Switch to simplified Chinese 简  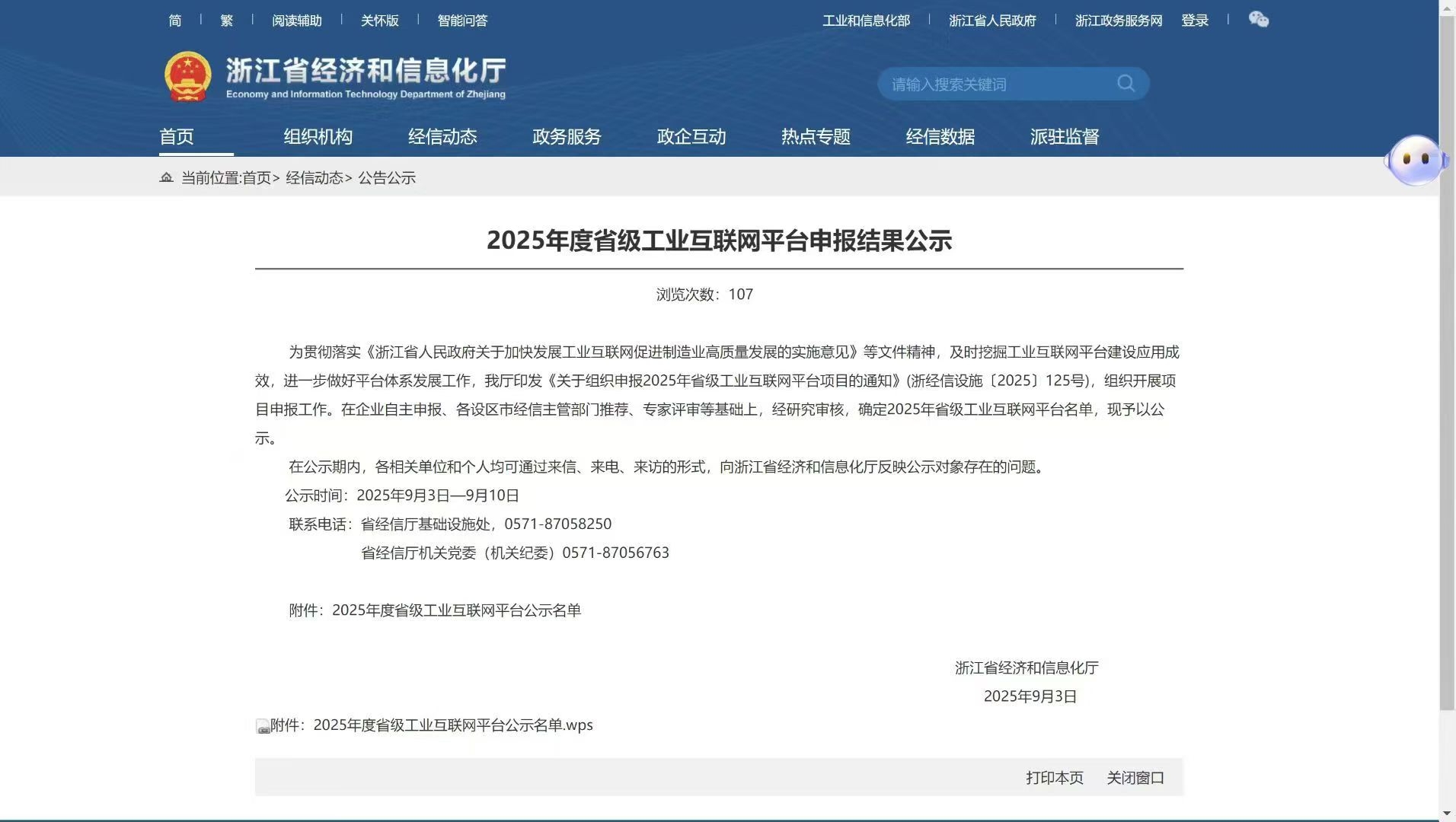click(x=175, y=21)
